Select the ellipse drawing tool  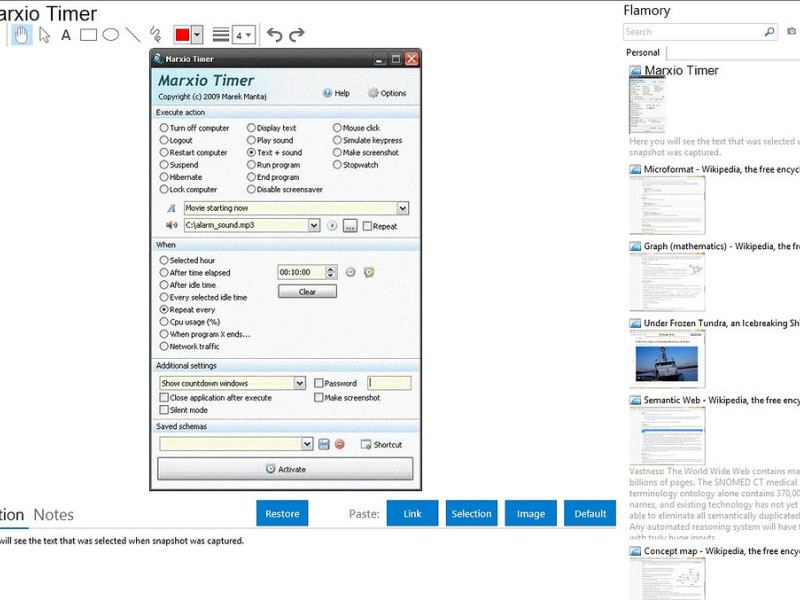111,35
